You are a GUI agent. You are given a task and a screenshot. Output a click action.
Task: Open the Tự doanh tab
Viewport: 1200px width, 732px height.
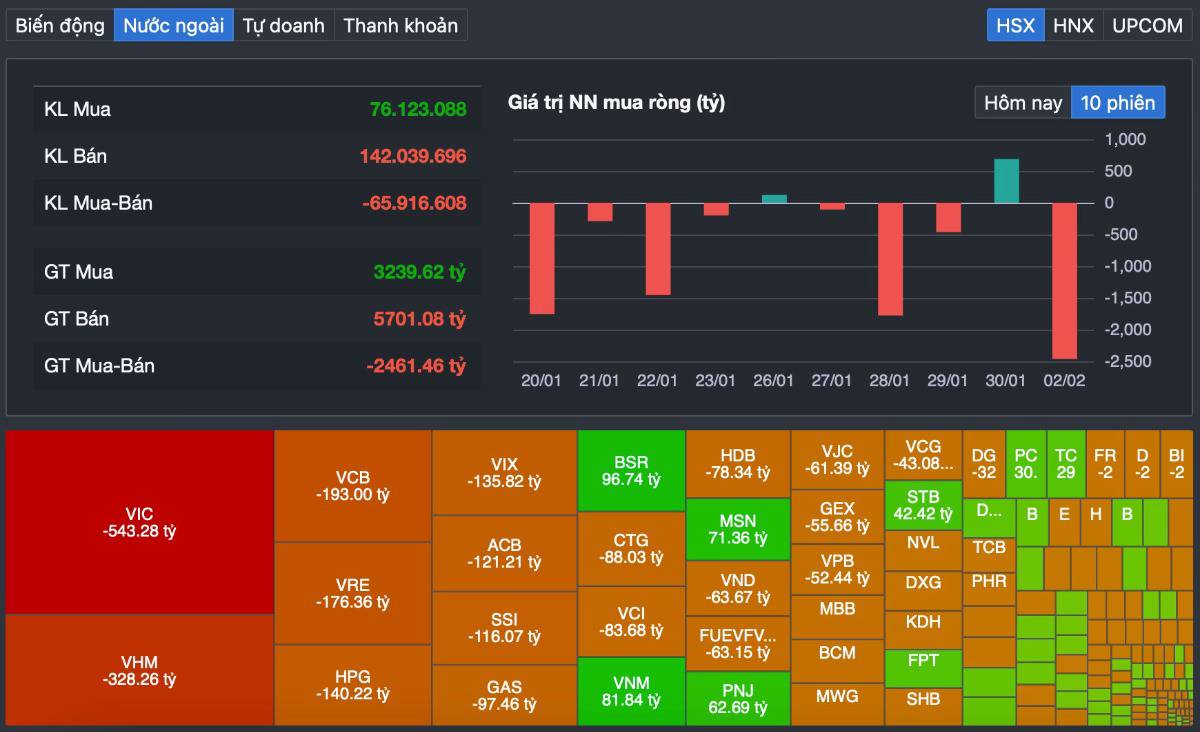tap(284, 25)
